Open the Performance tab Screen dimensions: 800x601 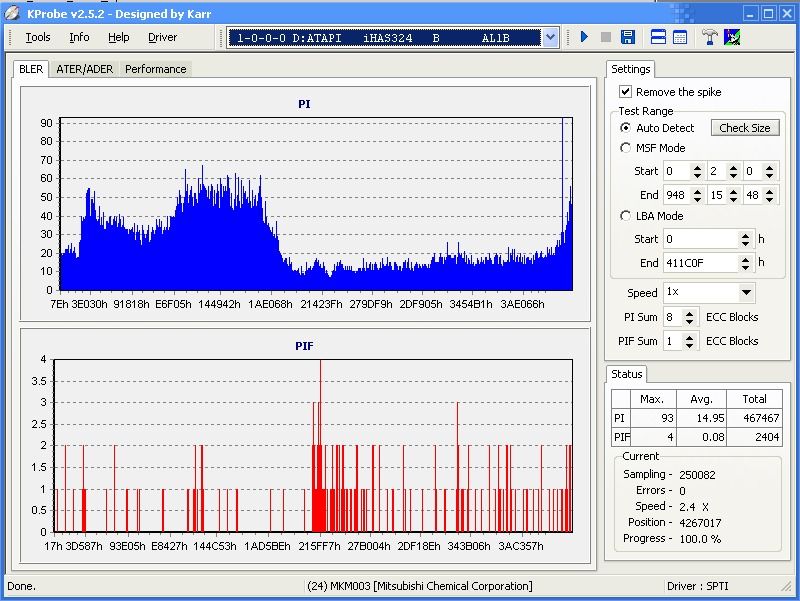pyautogui.click(x=155, y=69)
